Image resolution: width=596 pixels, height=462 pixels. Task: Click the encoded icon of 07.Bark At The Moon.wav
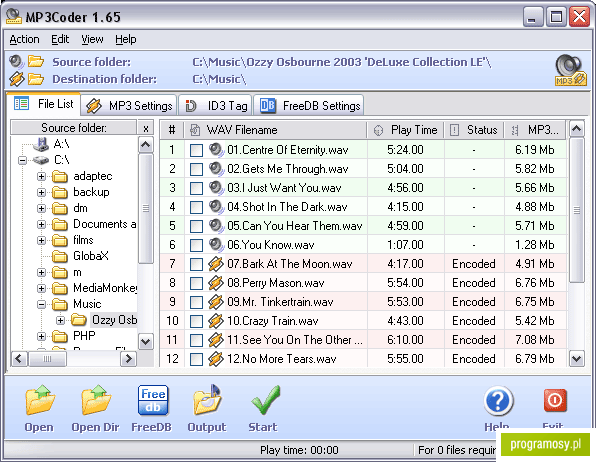click(x=216, y=264)
